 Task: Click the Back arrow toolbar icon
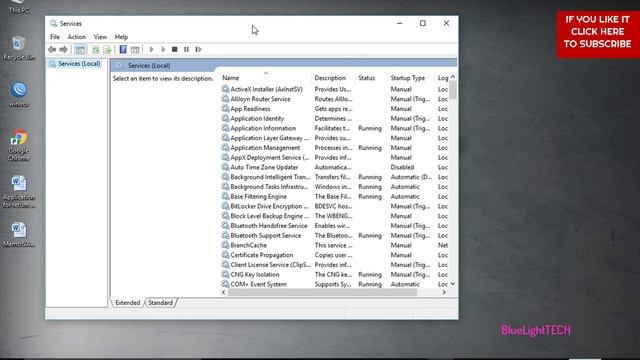click(x=52, y=49)
